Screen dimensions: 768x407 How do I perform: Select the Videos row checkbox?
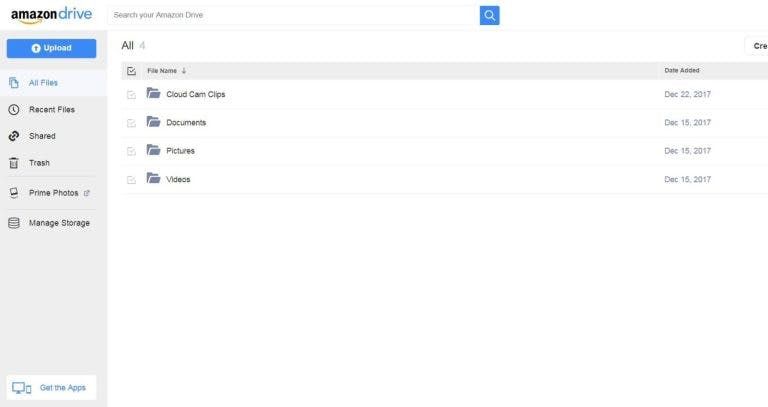tap(131, 180)
